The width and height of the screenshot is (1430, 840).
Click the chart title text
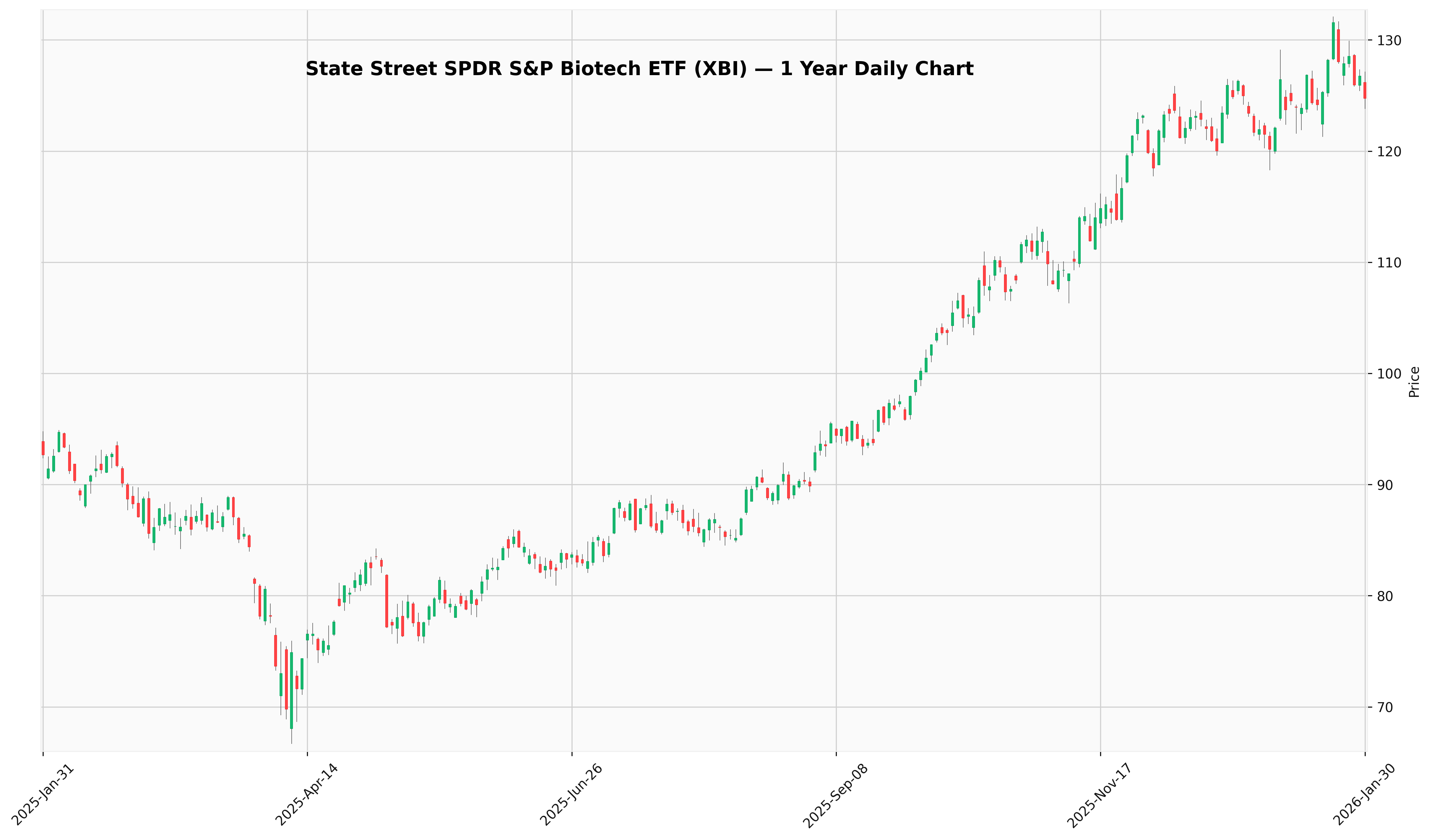click(x=639, y=69)
